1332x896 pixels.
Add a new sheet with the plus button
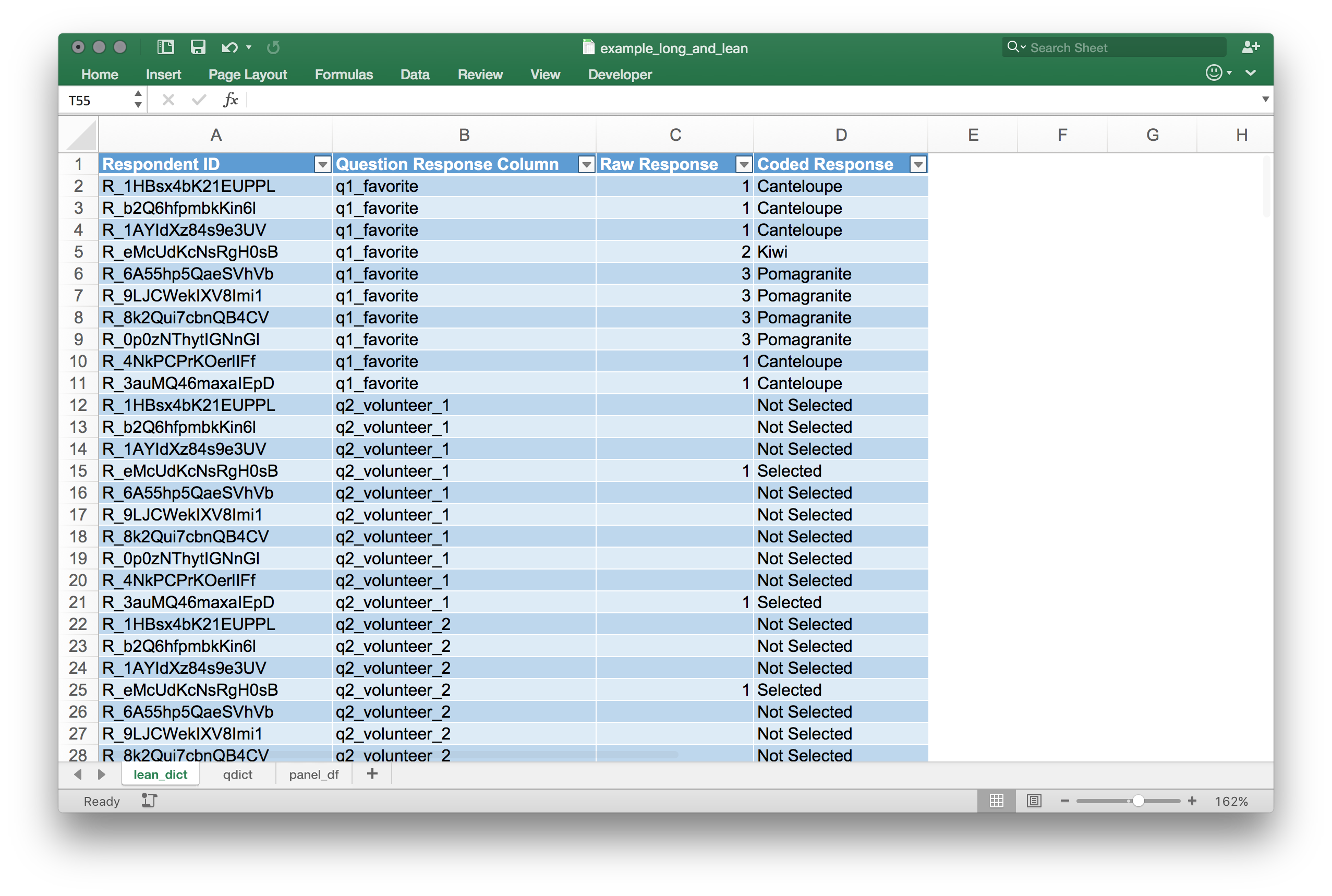click(x=371, y=774)
